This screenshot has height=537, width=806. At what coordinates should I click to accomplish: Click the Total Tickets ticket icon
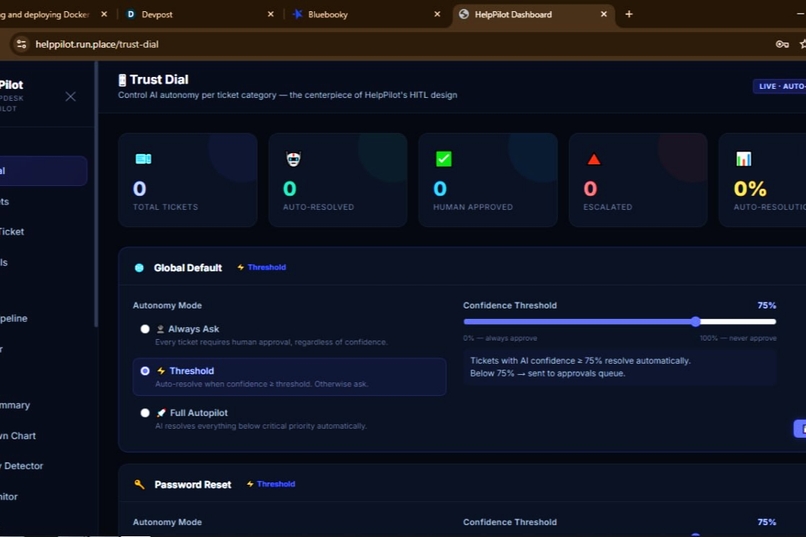(143, 159)
